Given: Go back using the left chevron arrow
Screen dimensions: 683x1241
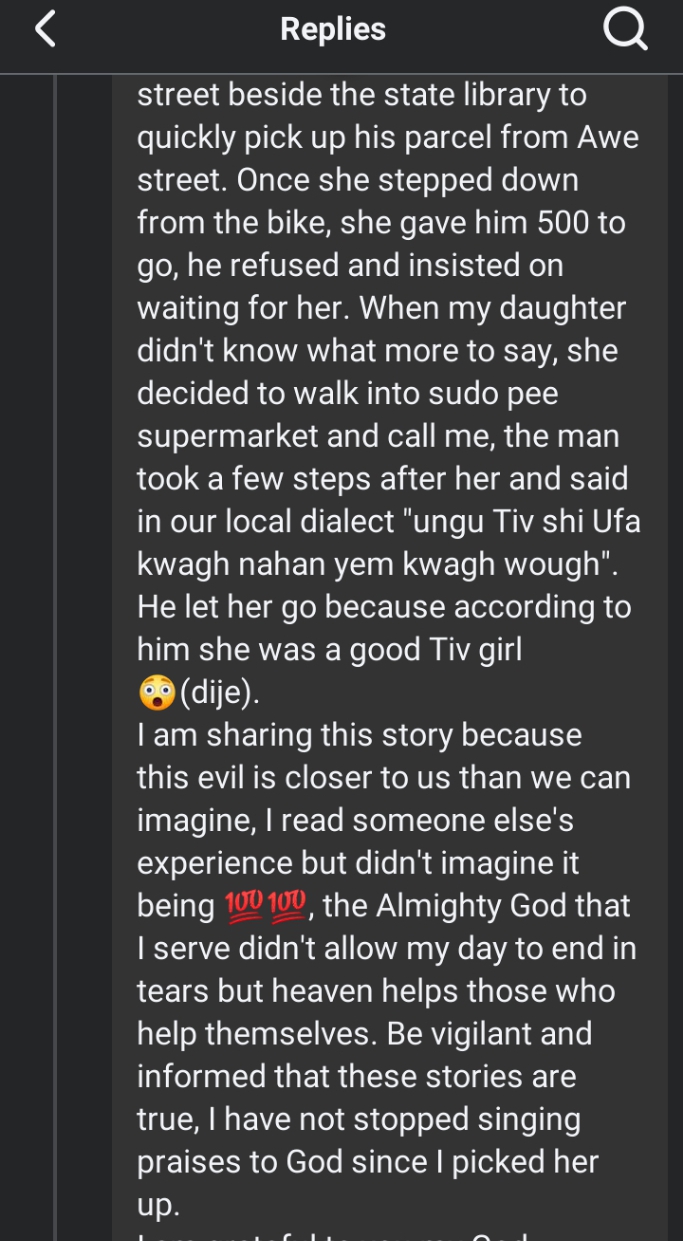Looking at the screenshot, I should (x=46, y=30).
